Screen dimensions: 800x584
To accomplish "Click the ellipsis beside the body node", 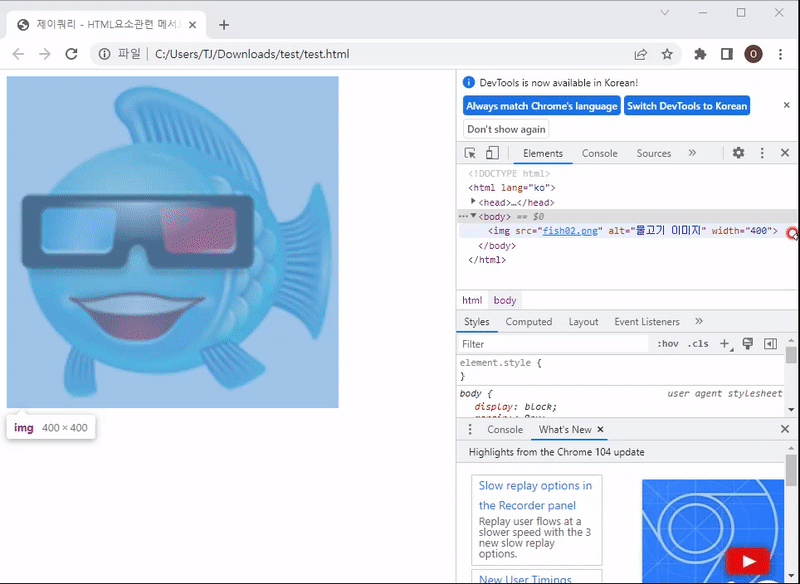I will click(463, 216).
